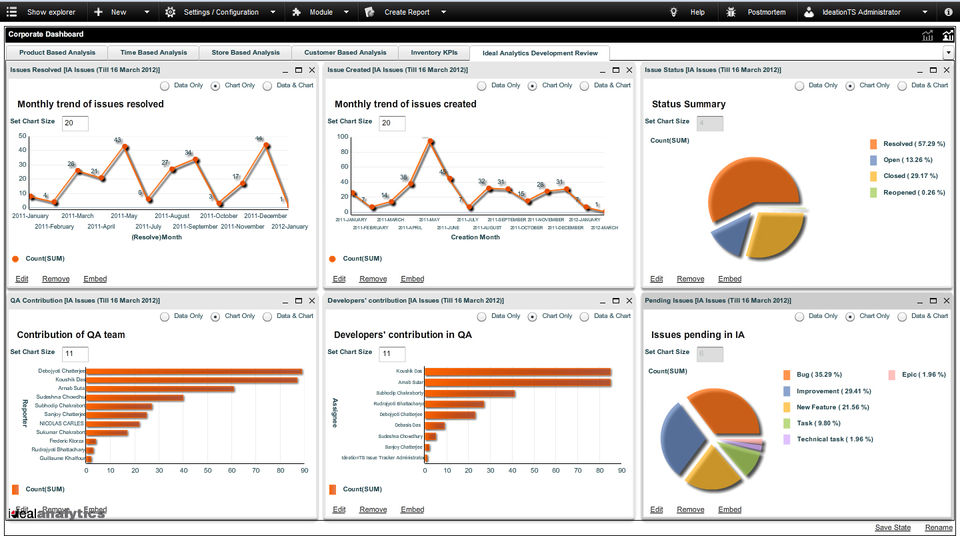
Task: Click the Resolved legend color swatch
Action: pyautogui.click(x=873, y=144)
